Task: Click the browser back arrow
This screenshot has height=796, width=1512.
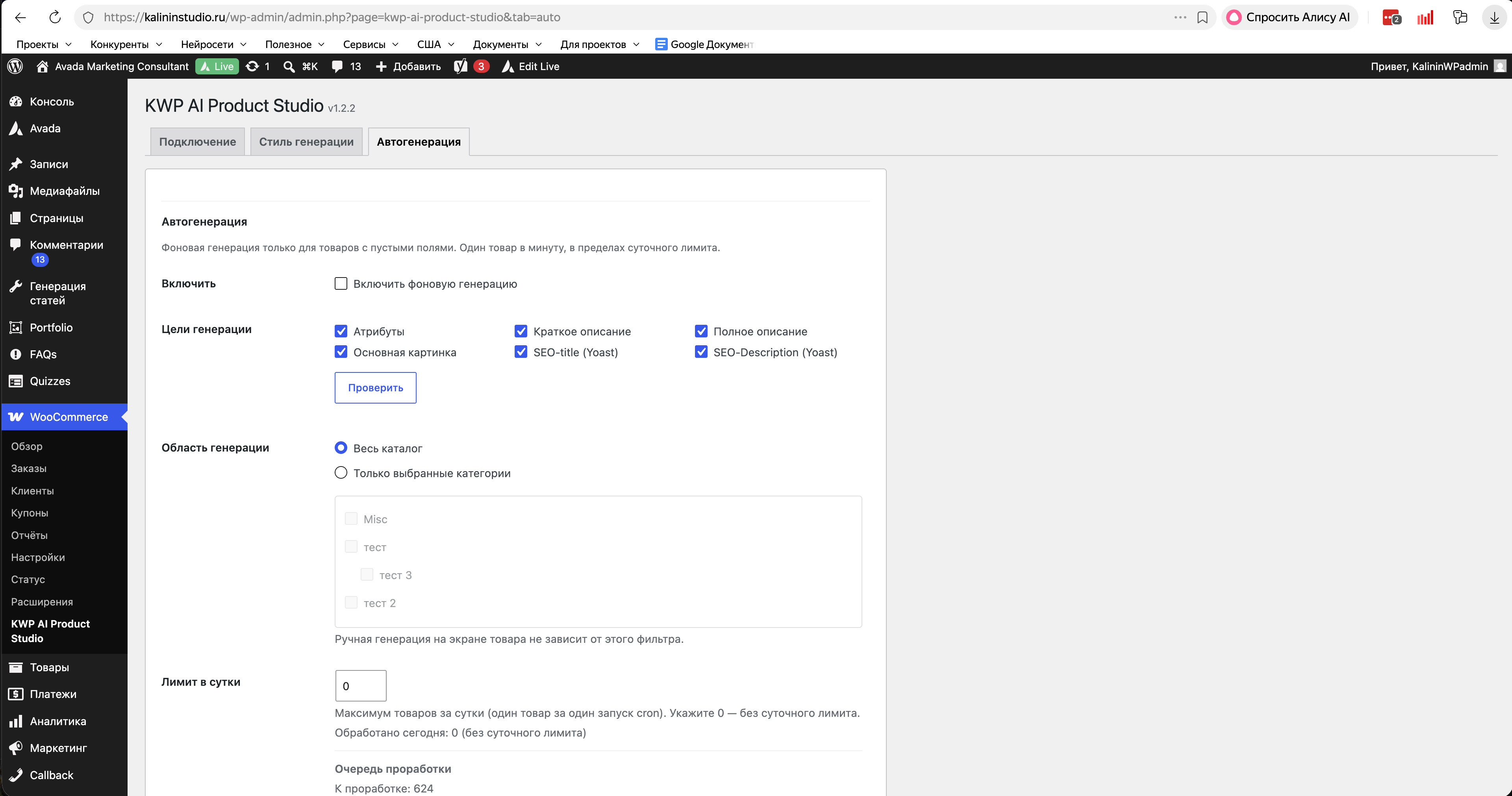Action: point(20,18)
